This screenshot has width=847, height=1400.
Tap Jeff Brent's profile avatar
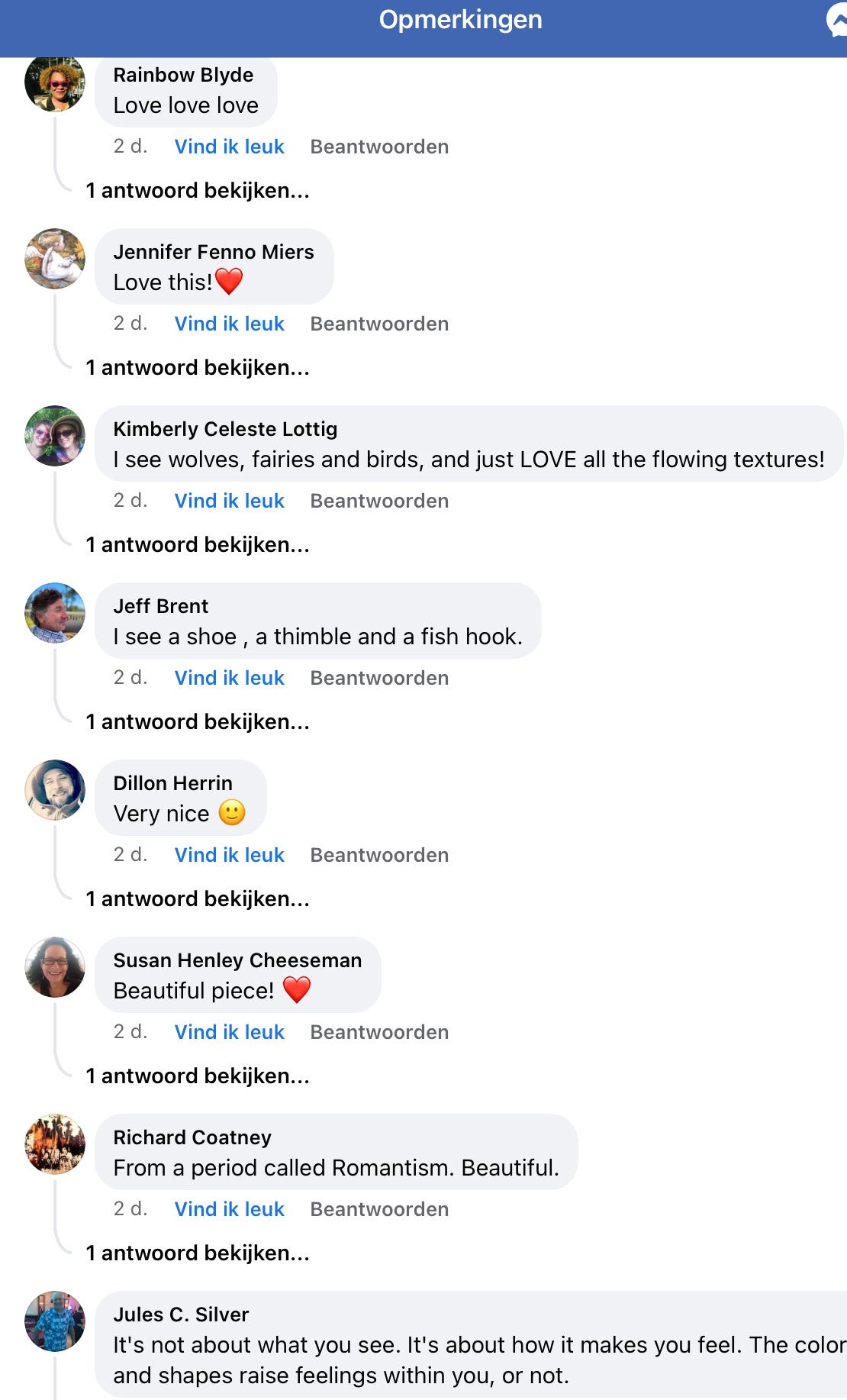55,613
